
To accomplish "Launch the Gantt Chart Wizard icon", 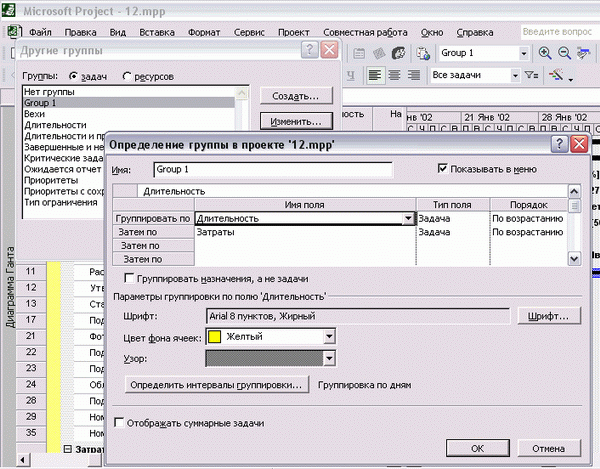I will point(556,75).
